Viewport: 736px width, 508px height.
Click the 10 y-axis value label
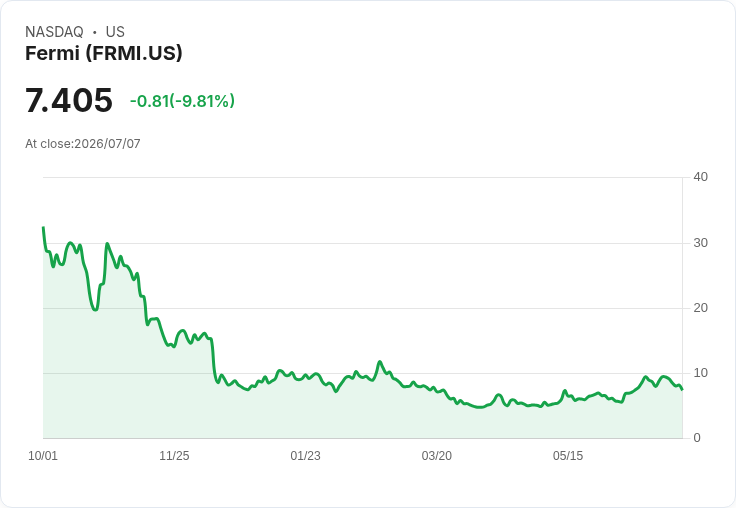701,373
